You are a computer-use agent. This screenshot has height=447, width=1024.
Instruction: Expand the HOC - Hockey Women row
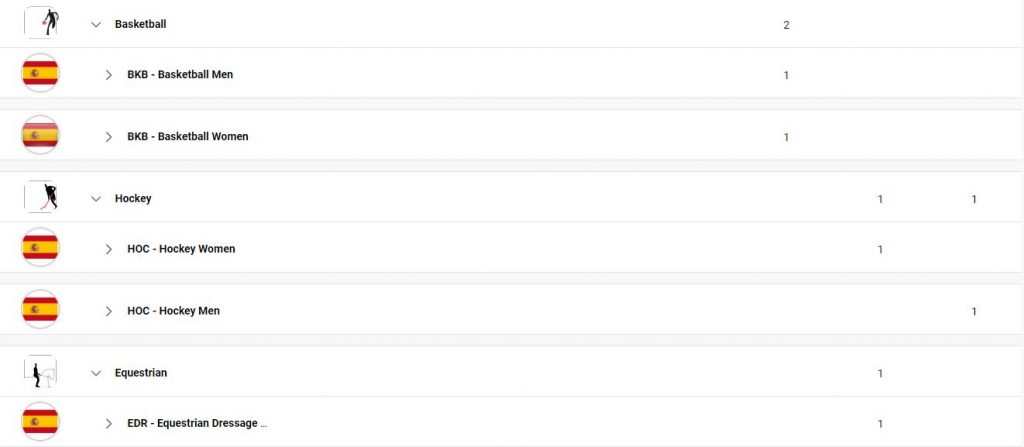[x=108, y=249]
